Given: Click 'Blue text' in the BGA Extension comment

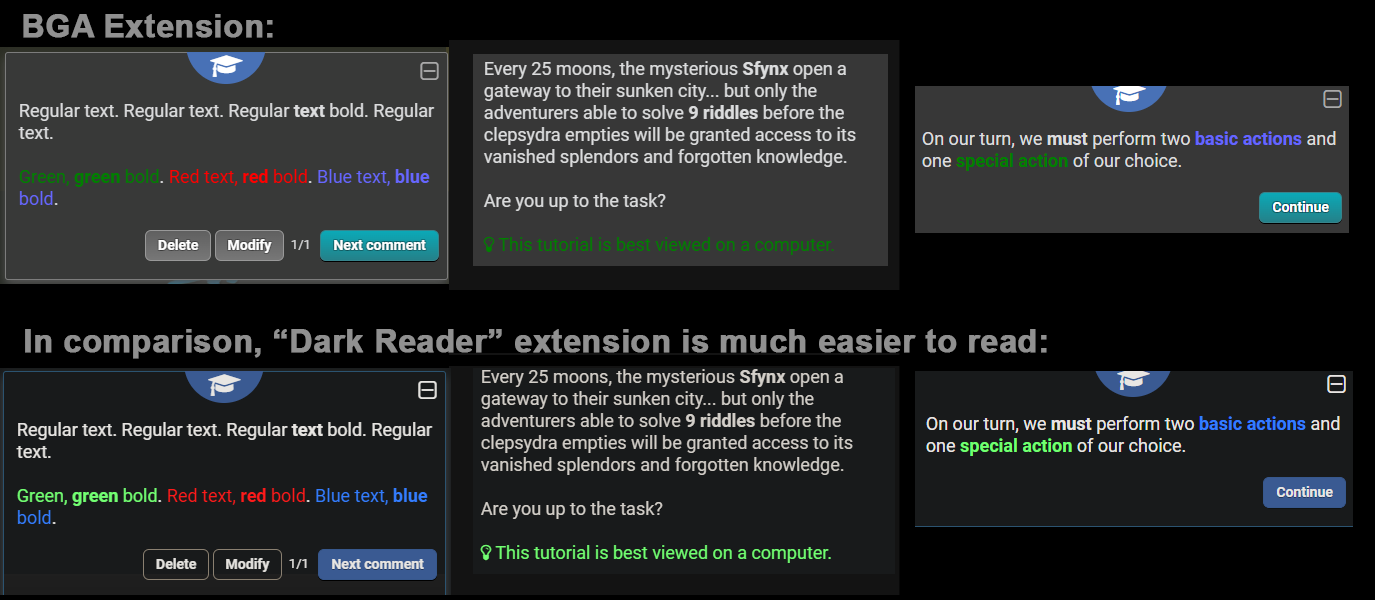Looking at the screenshot, I should point(353,177).
